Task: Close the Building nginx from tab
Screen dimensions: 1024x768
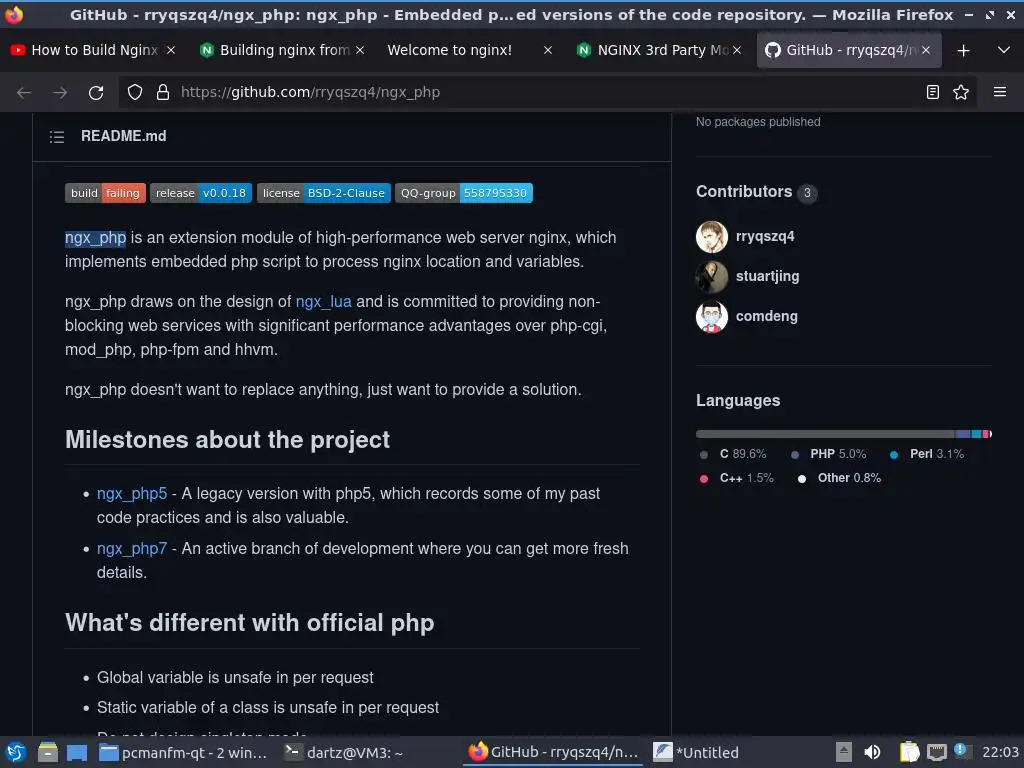Action: click(x=360, y=50)
